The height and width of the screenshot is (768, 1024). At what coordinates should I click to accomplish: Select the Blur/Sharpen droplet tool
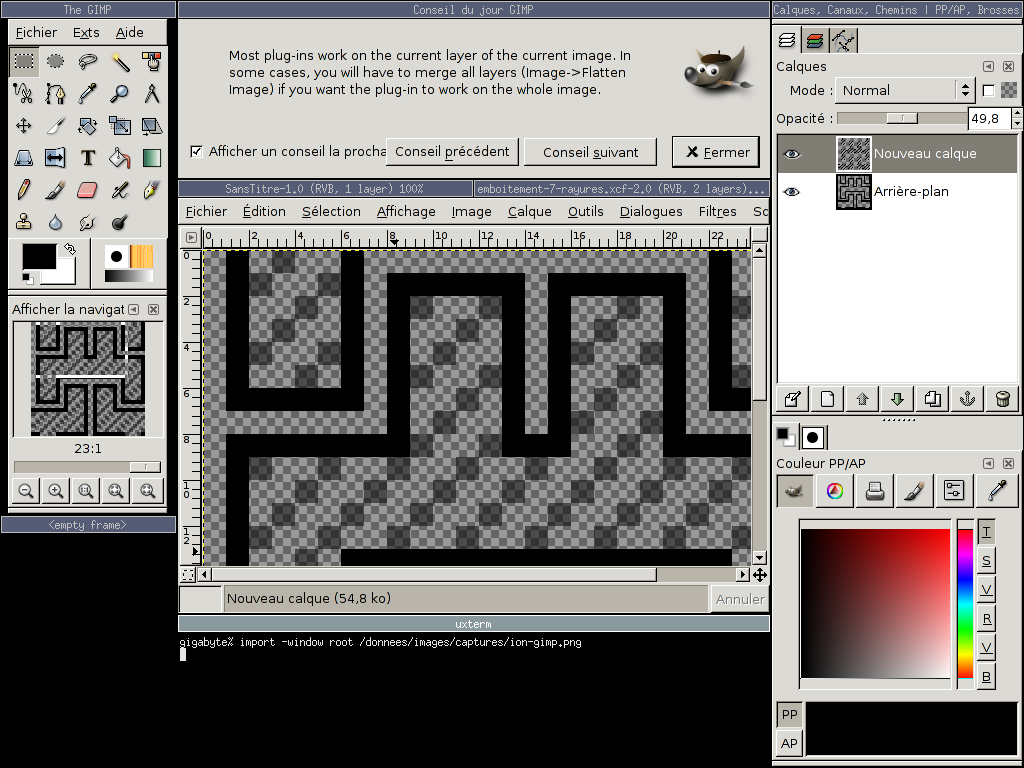[56, 221]
